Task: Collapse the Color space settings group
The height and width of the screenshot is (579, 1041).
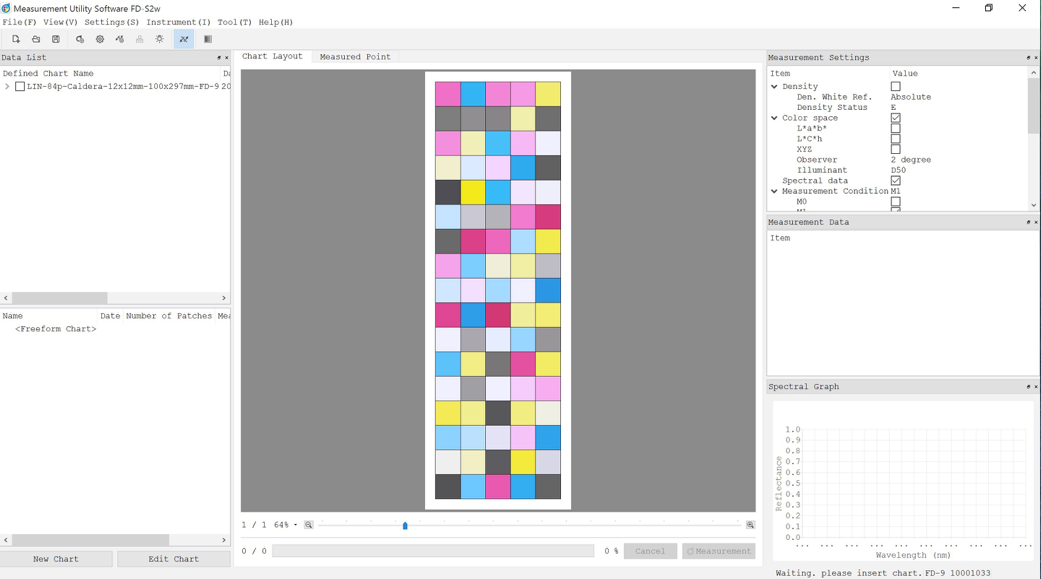Action: [774, 118]
